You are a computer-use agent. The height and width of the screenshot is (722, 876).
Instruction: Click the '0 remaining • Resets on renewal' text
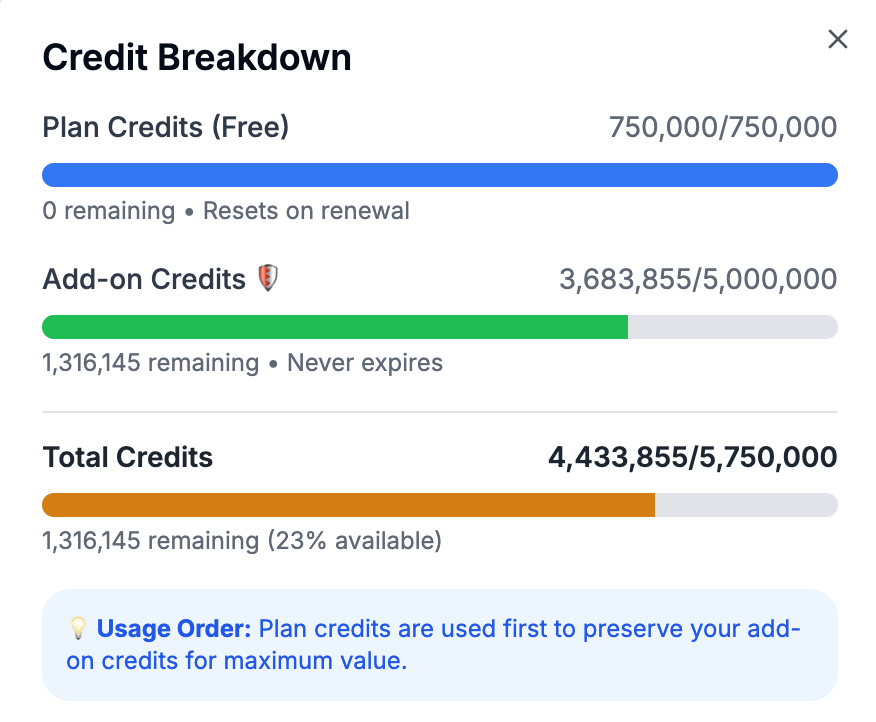[x=226, y=211]
